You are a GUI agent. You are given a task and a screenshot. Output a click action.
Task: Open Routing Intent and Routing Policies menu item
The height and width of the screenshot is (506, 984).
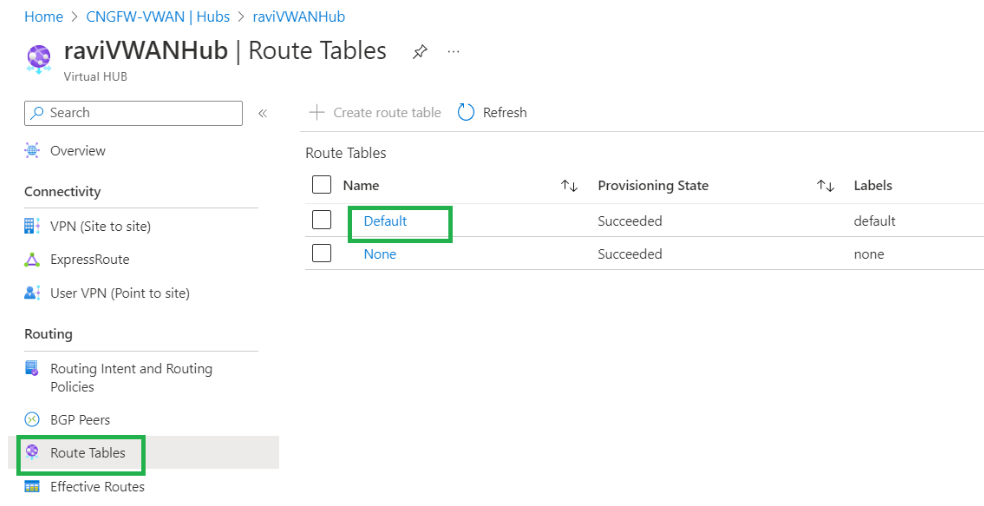tap(131, 377)
